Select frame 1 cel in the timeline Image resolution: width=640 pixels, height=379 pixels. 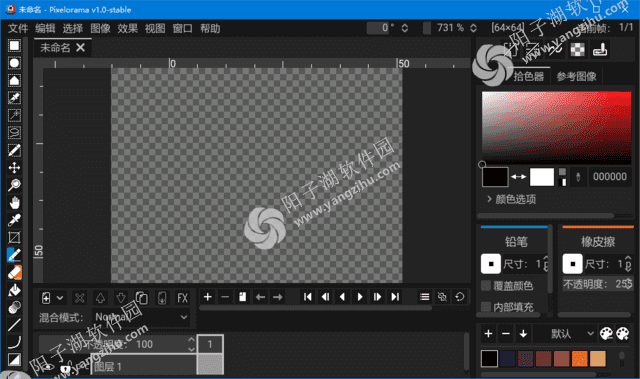point(210,363)
